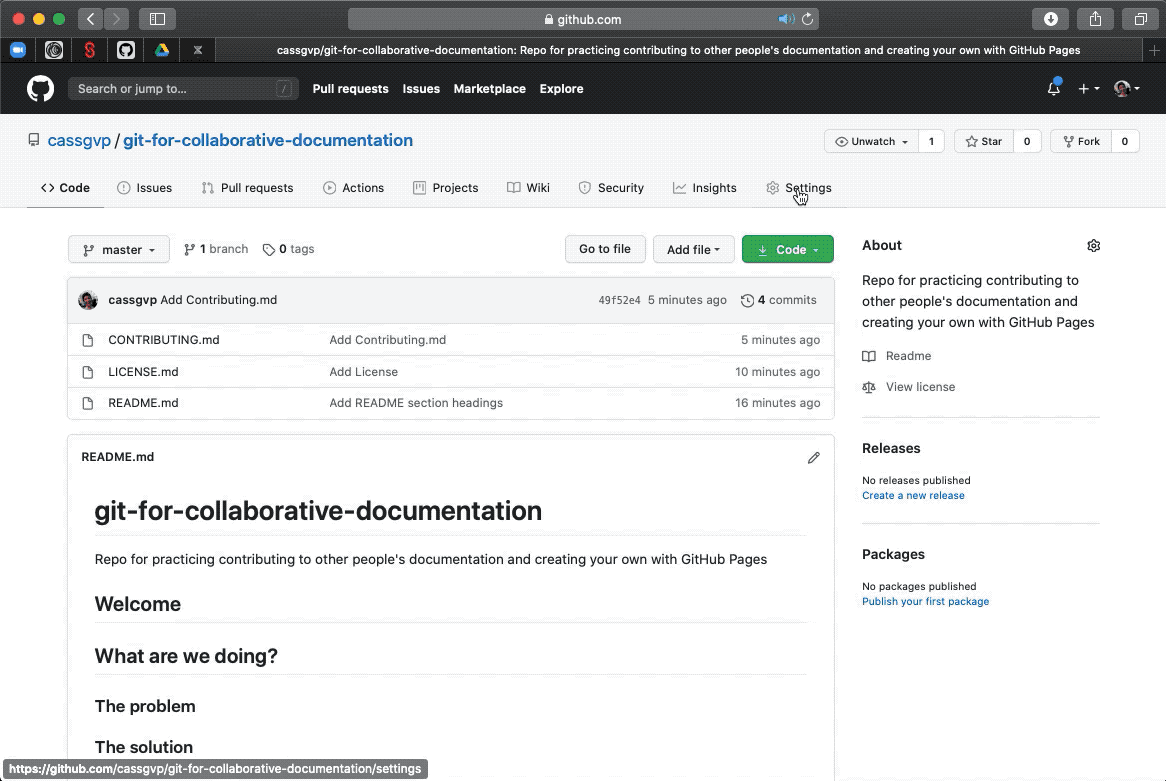Screen dimensions: 1166x781
Task: Click the Safari share icon
Action: [x=1095, y=19]
